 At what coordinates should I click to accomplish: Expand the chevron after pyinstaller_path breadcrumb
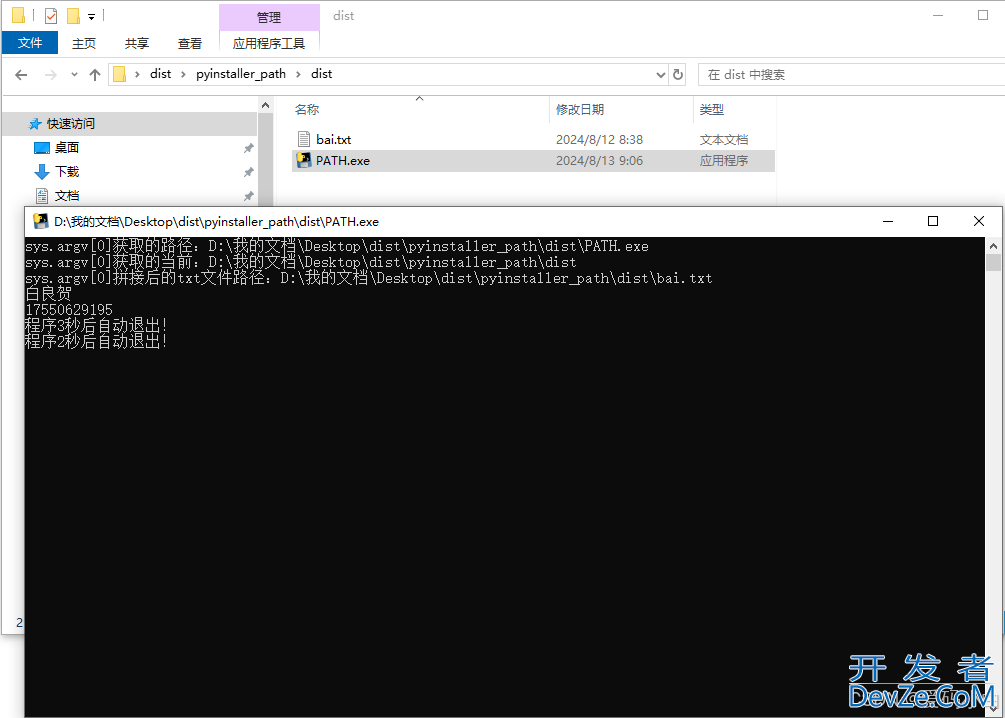click(x=298, y=74)
